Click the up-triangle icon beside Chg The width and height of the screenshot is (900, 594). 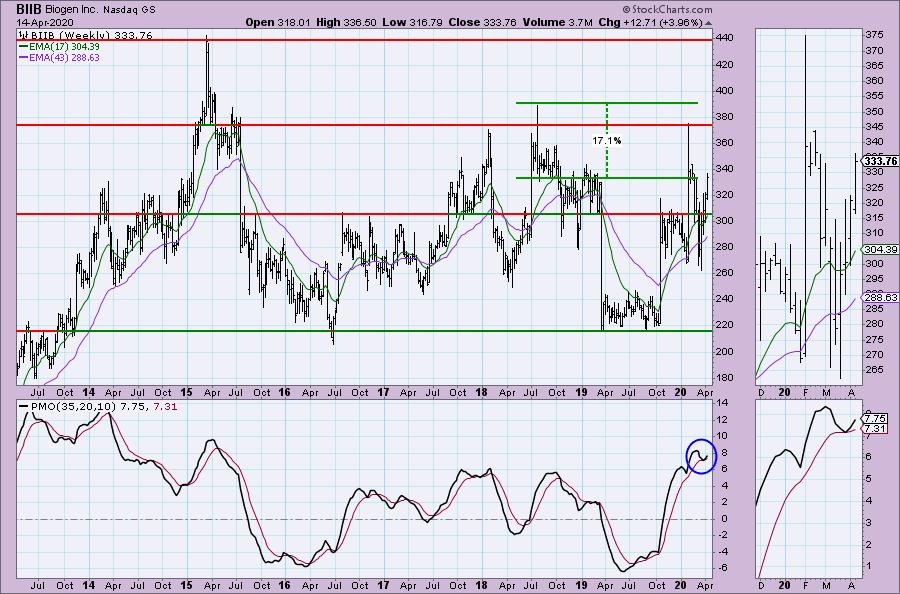tap(708, 24)
